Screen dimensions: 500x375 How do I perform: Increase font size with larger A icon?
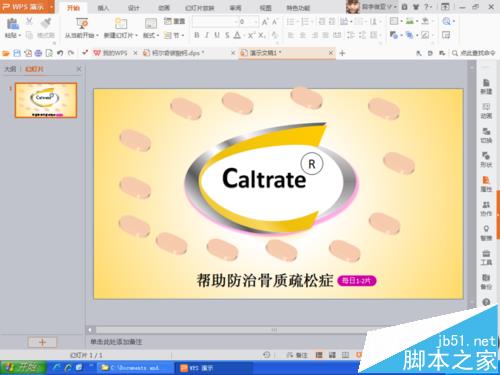point(265,22)
